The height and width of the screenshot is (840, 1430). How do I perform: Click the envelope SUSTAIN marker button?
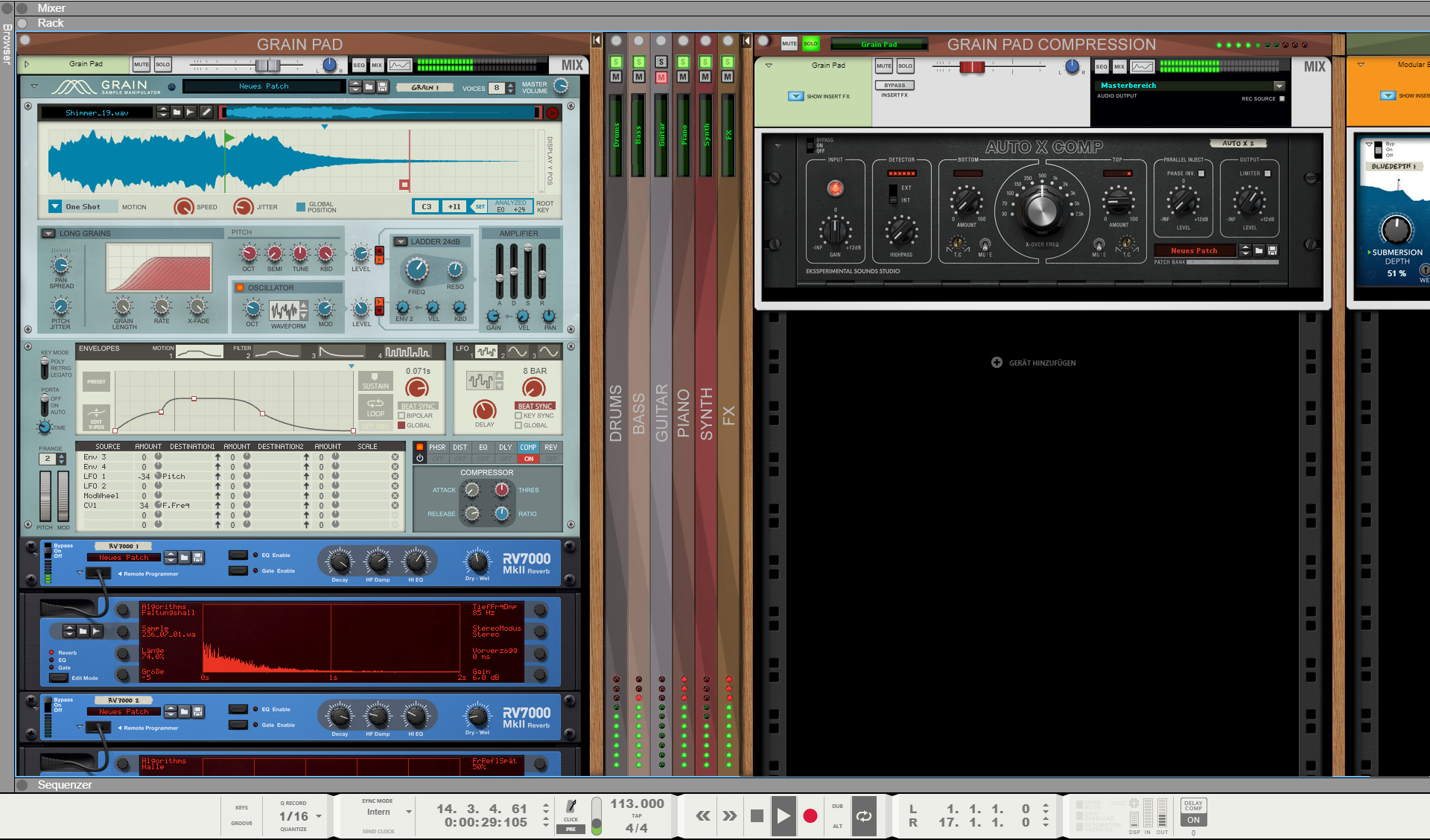375,382
